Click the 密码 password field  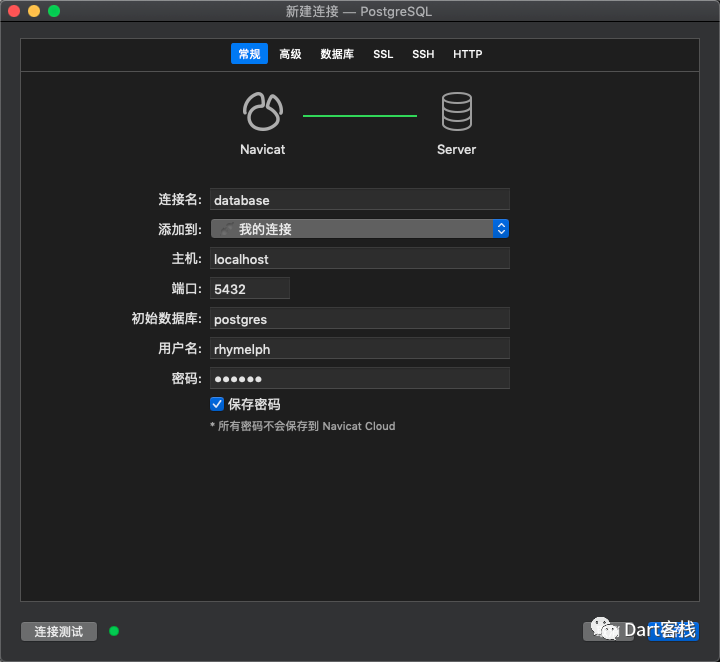(x=360, y=378)
